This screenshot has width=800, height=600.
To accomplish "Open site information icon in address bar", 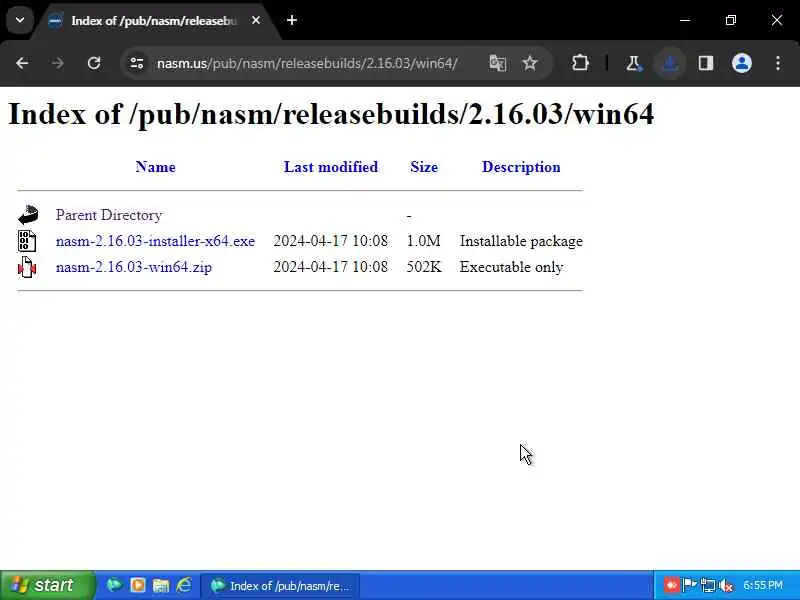I will pos(137,63).
